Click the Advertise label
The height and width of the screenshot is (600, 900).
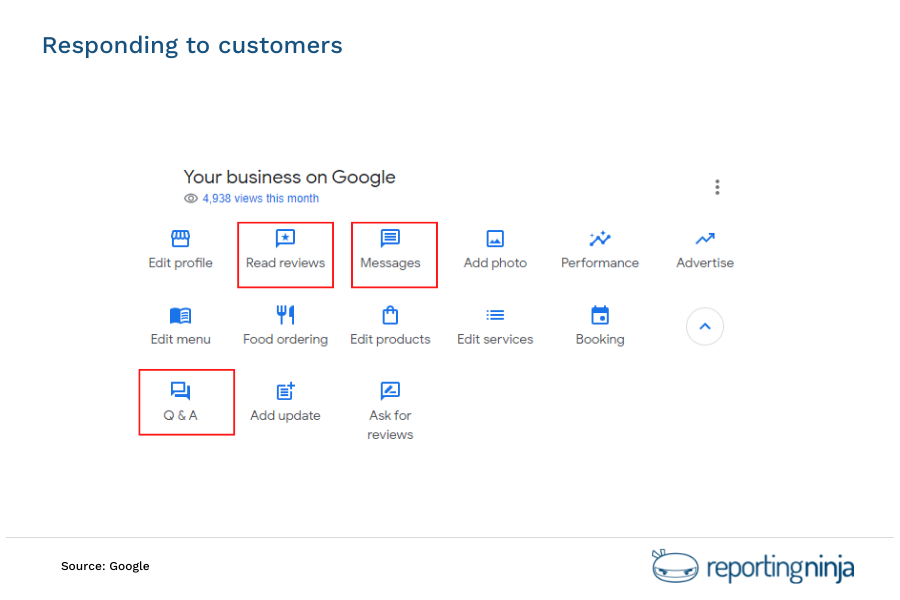(x=705, y=262)
